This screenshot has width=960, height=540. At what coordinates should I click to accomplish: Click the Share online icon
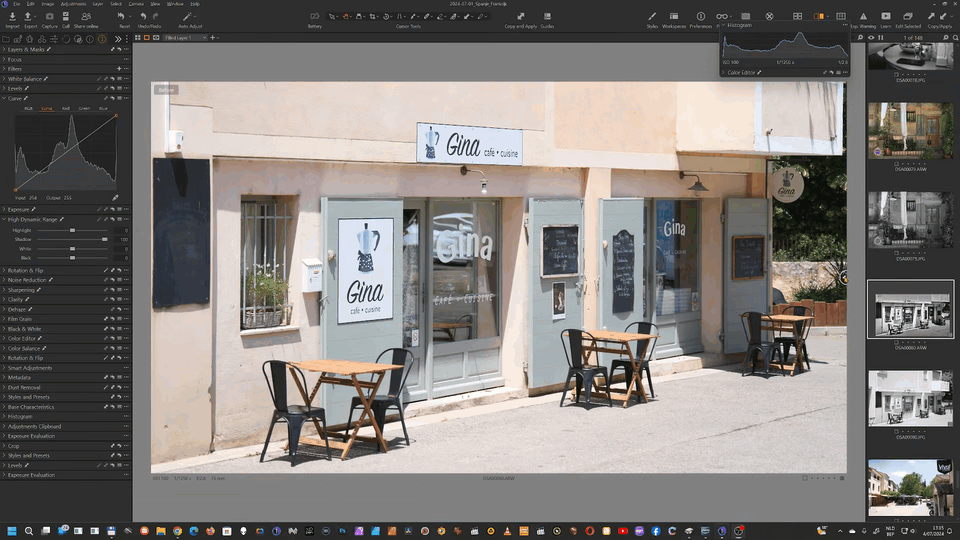[x=86, y=17]
